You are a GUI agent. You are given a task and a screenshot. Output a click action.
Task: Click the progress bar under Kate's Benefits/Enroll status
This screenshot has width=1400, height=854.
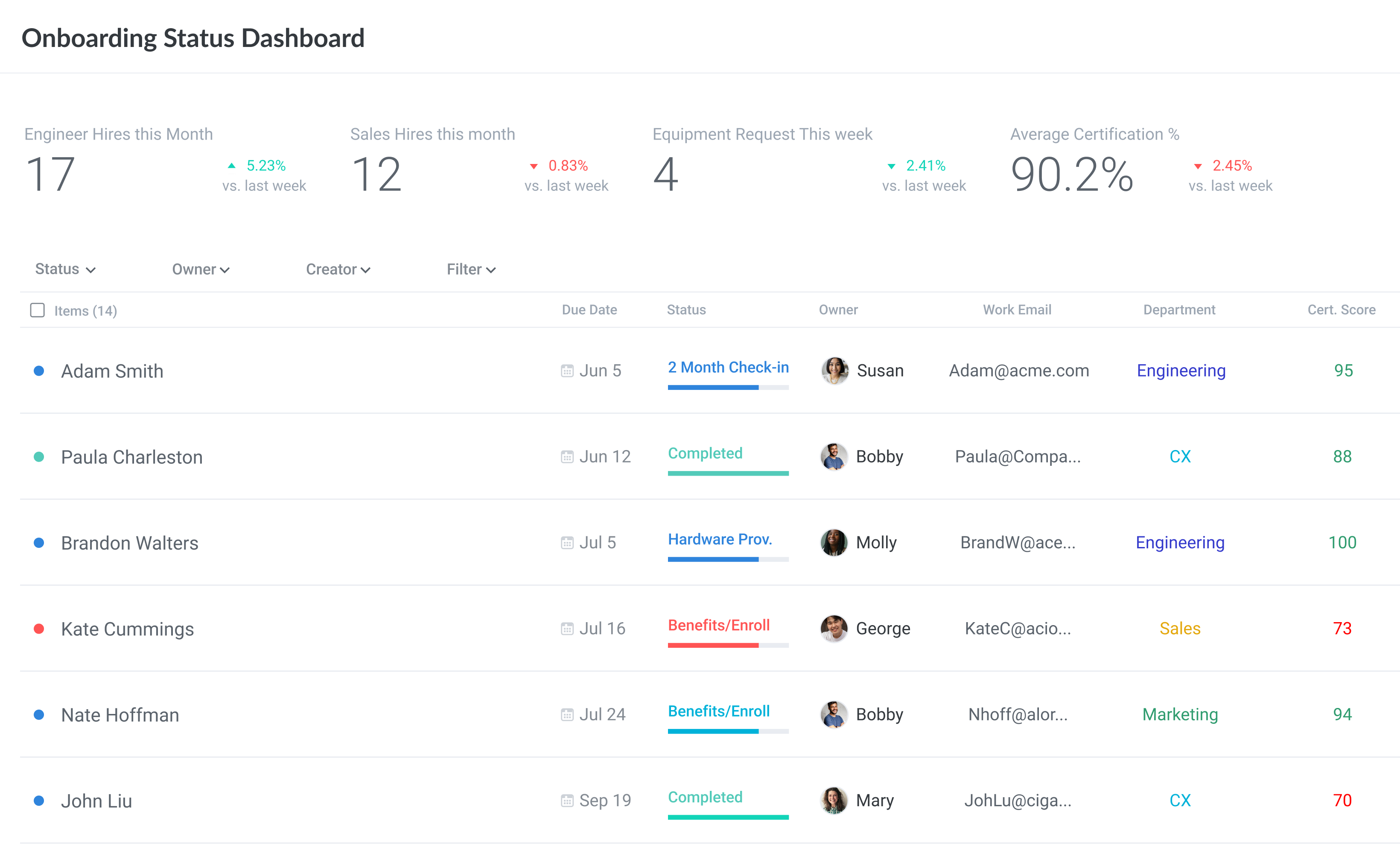pos(728,645)
